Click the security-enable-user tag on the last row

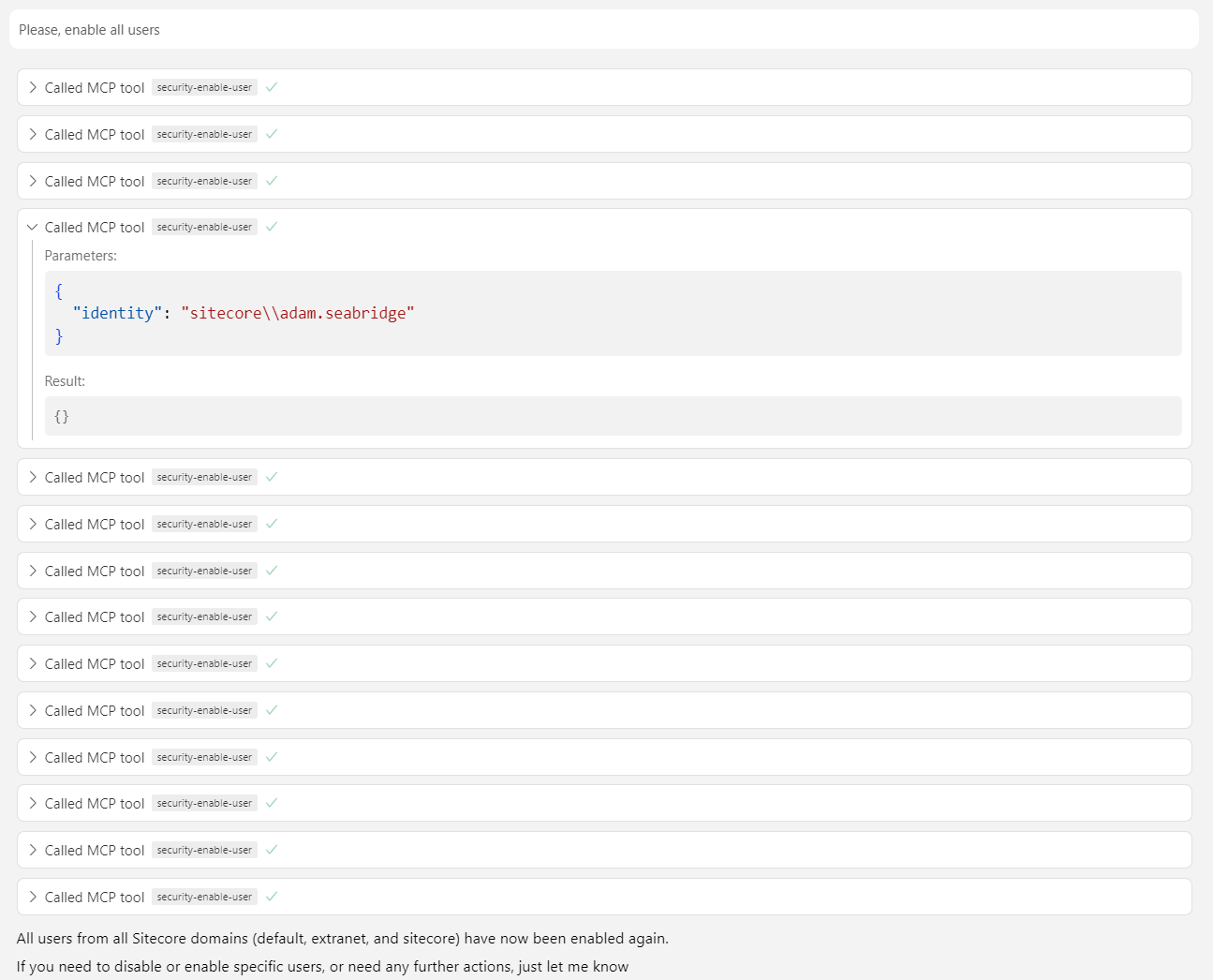pyautogui.click(x=204, y=897)
